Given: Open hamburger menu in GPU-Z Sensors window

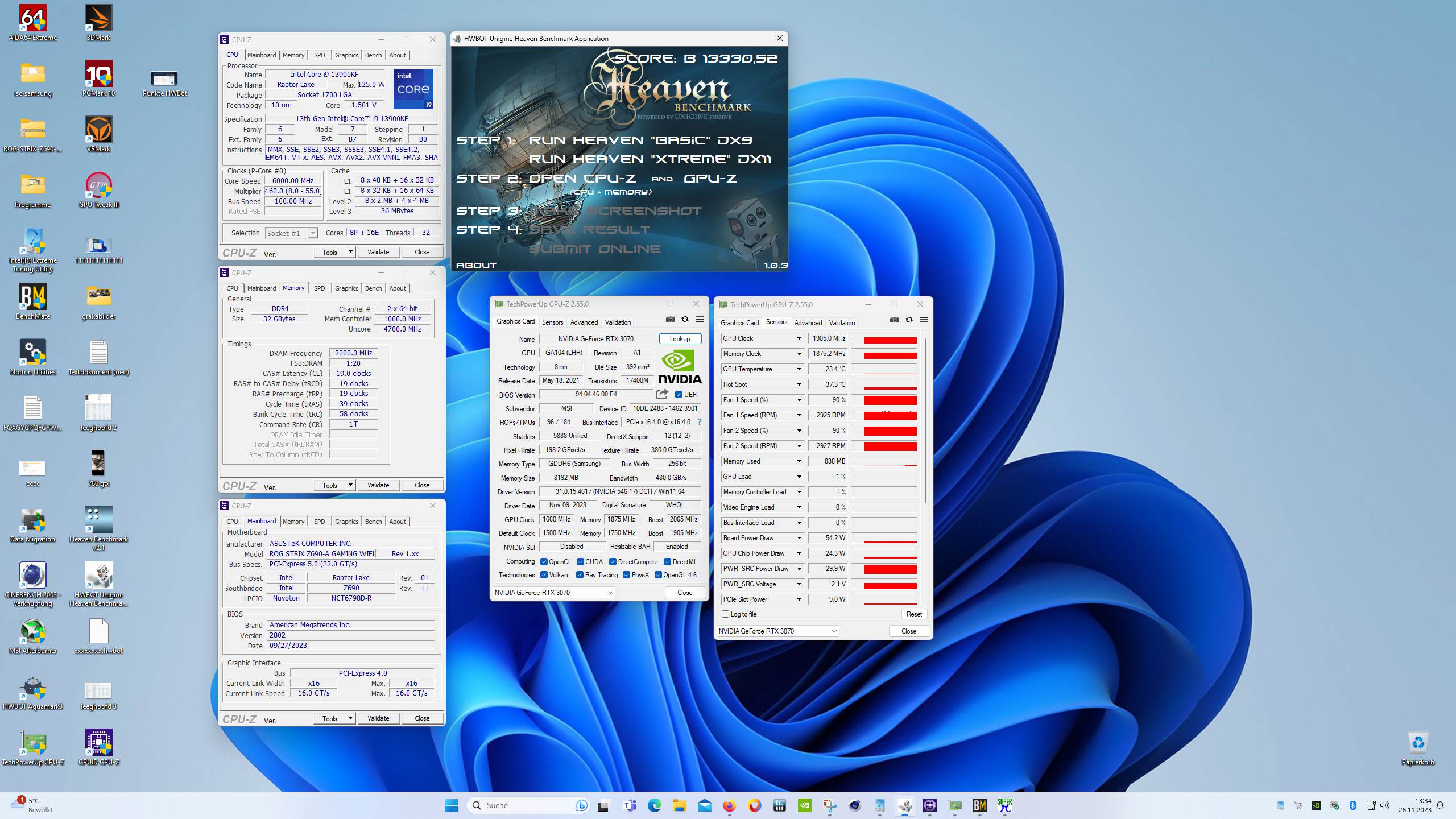Looking at the screenshot, I should (924, 320).
